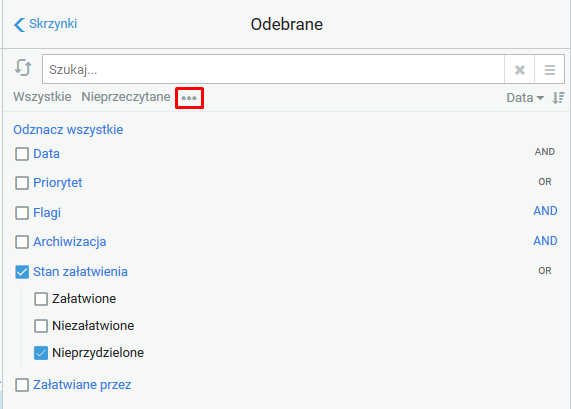Viewport: 571px width, 409px height.
Task: Click the Odebrane header title
Action: pos(287,24)
